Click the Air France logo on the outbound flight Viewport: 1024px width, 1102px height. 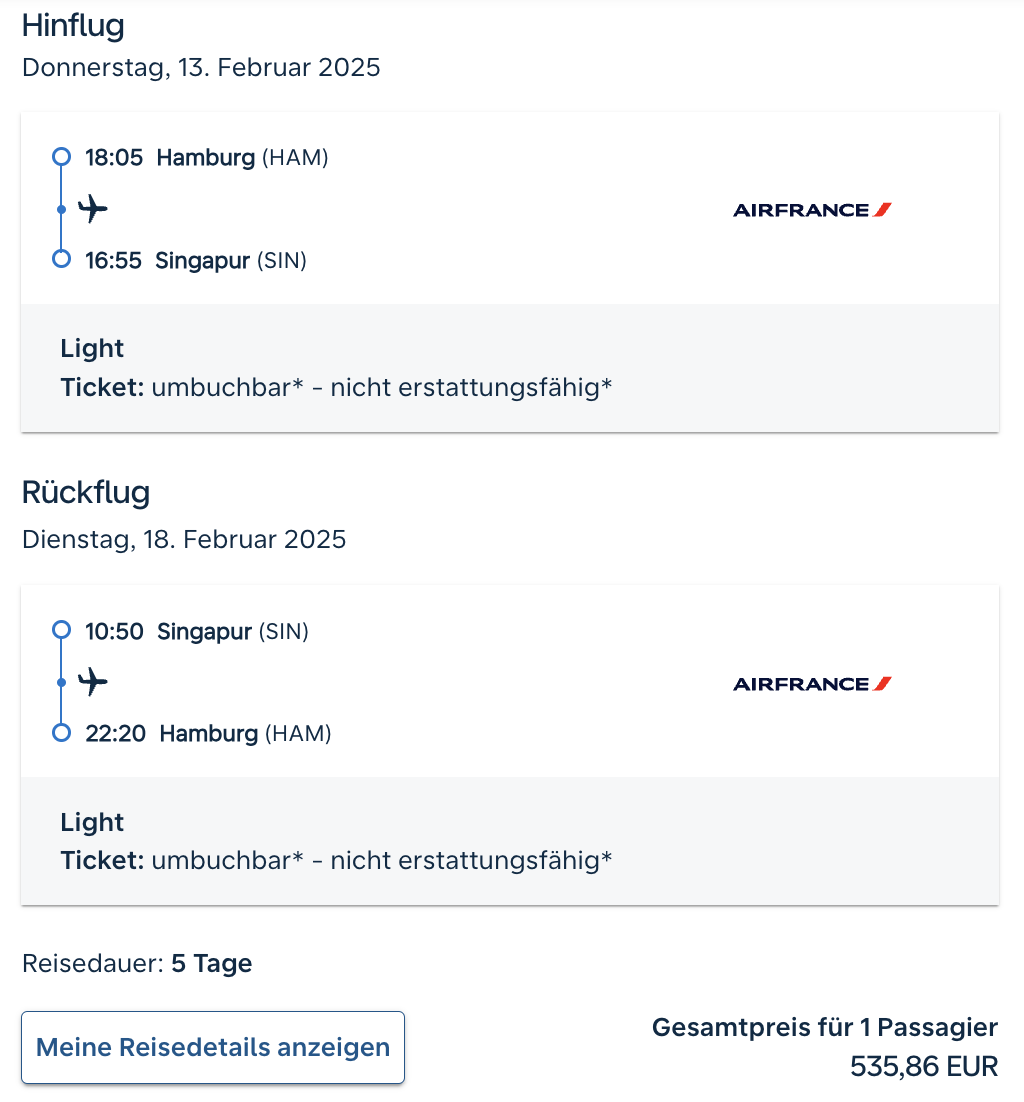(812, 210)
